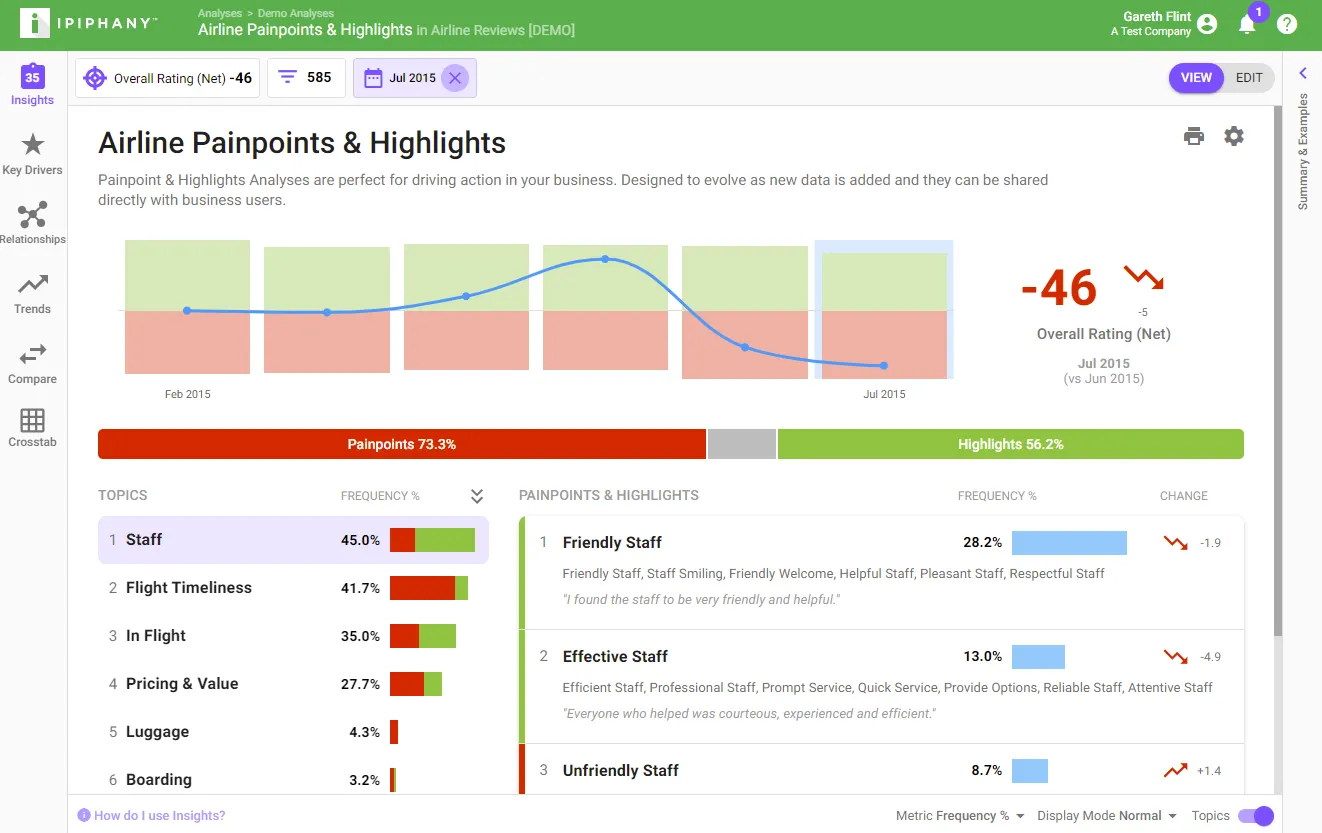Screen dimensions: 1322x833
Task: Click the green Highlights 56.2% bar
Action: (1010, 444)
